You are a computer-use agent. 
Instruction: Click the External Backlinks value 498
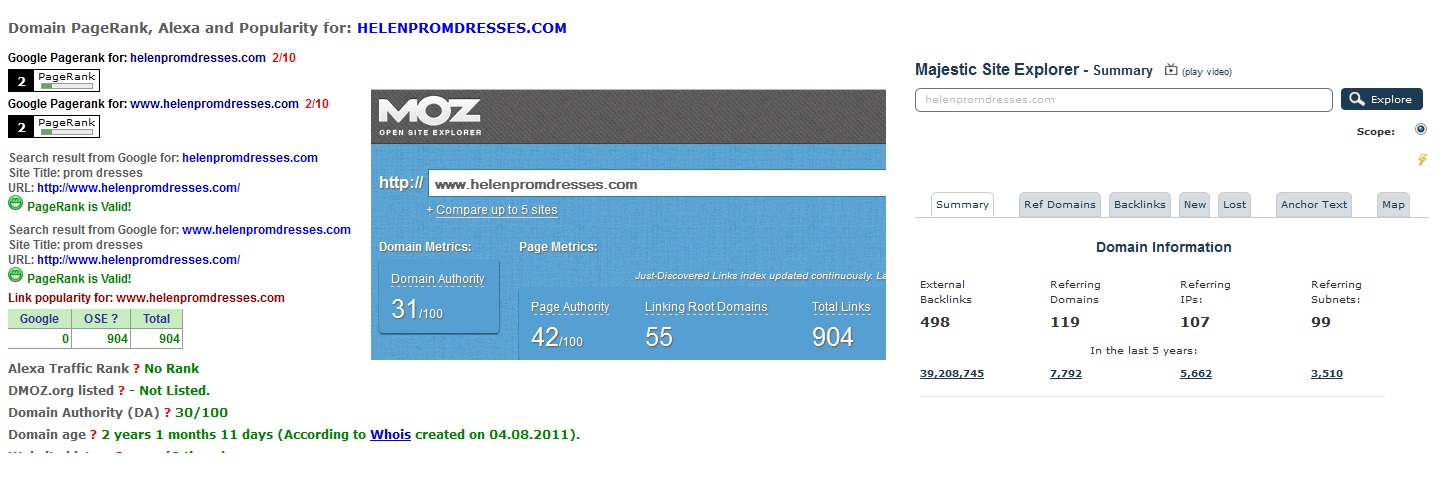pos(935,322)
